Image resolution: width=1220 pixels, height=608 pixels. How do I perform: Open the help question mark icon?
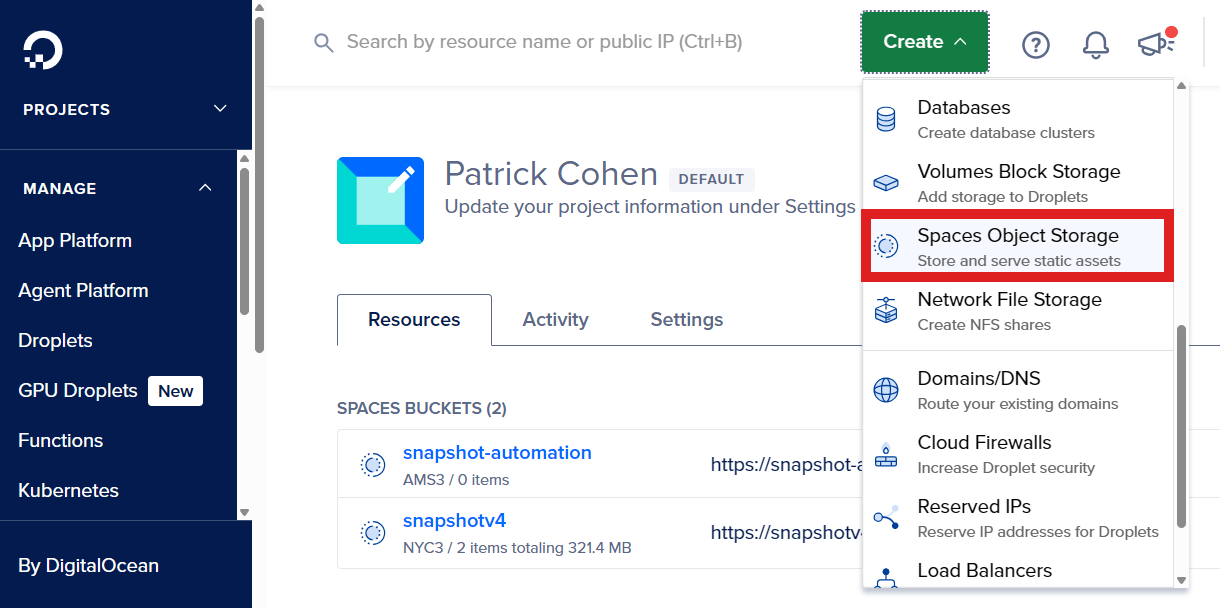1036,44
